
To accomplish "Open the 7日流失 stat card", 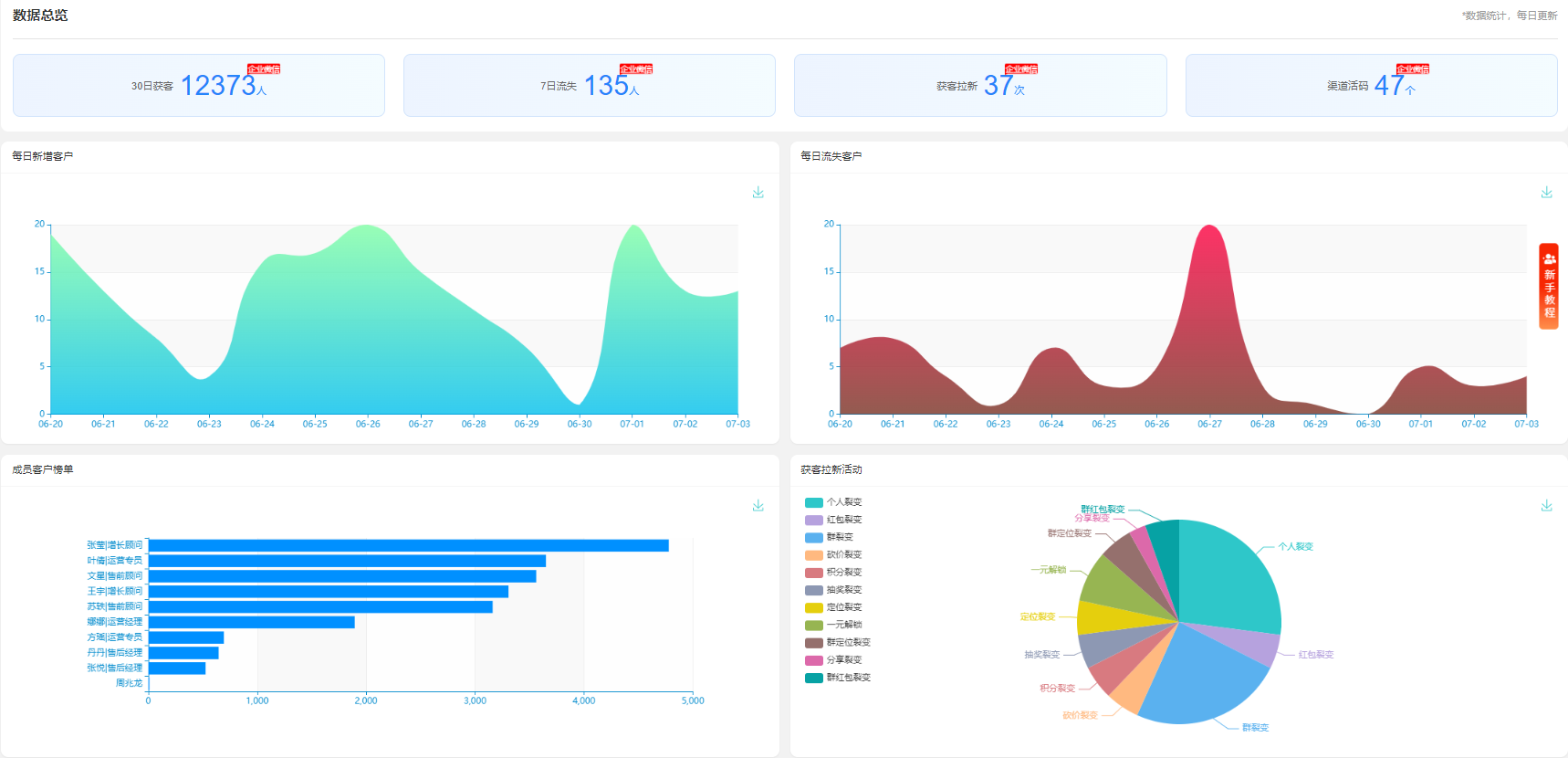I will click(590, 85).
